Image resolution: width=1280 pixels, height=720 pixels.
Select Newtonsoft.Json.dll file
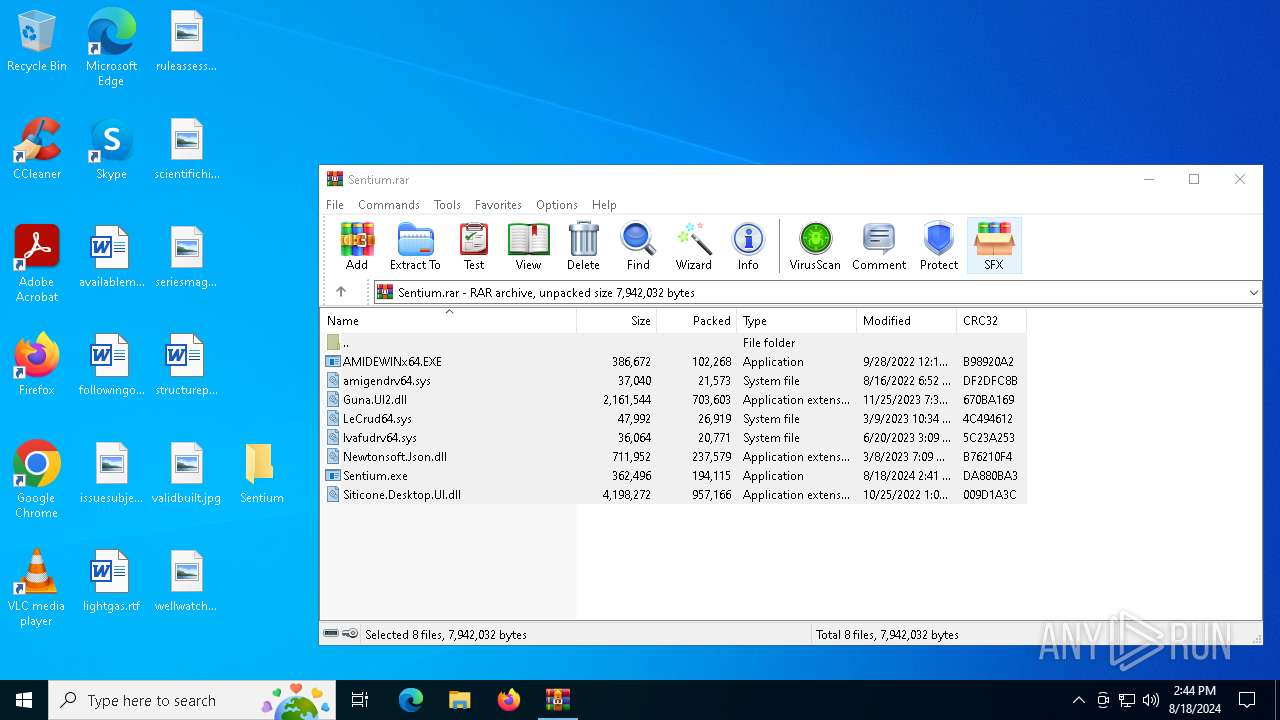tap(673, 456)
